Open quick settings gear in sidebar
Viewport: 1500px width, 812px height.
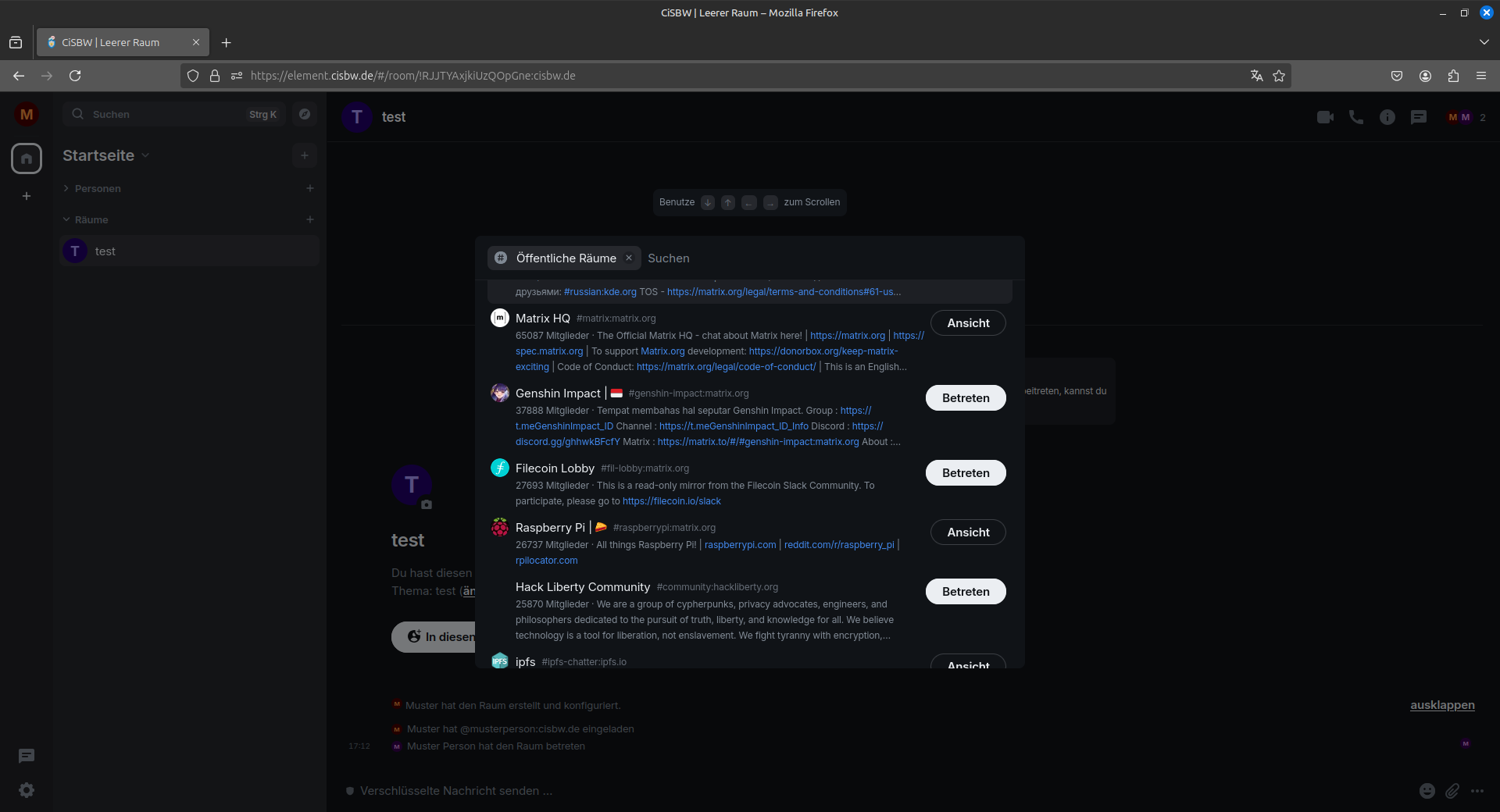coord(27,790)
